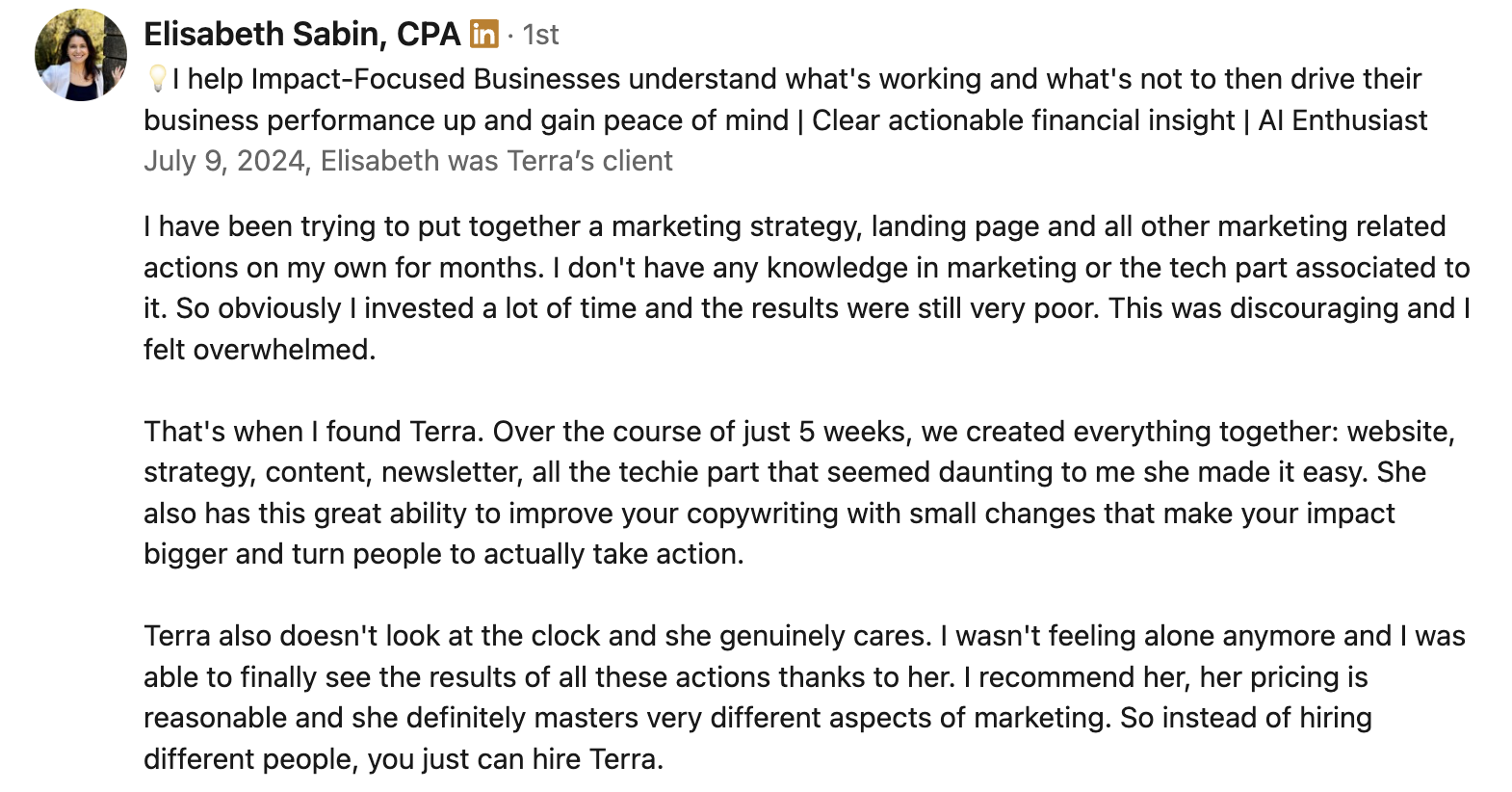Click 'Clear actionable financial insight' in headline
This screenshot has height=792, width=1512.
(1023, 120)
